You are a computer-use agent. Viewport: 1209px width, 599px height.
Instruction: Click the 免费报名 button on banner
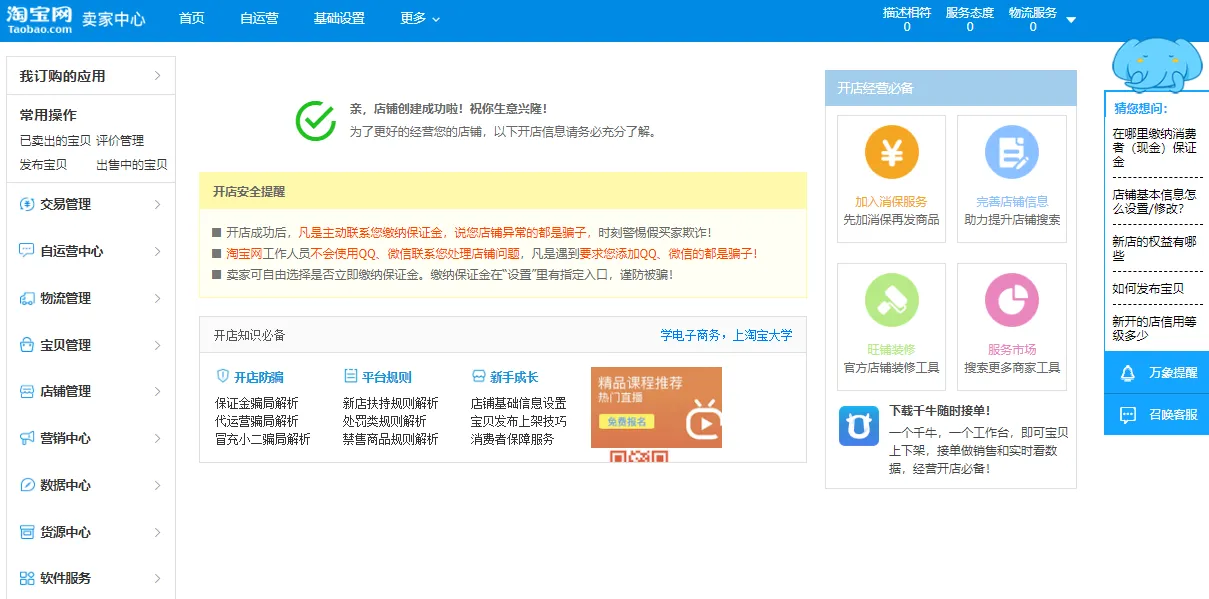(627, 421)
